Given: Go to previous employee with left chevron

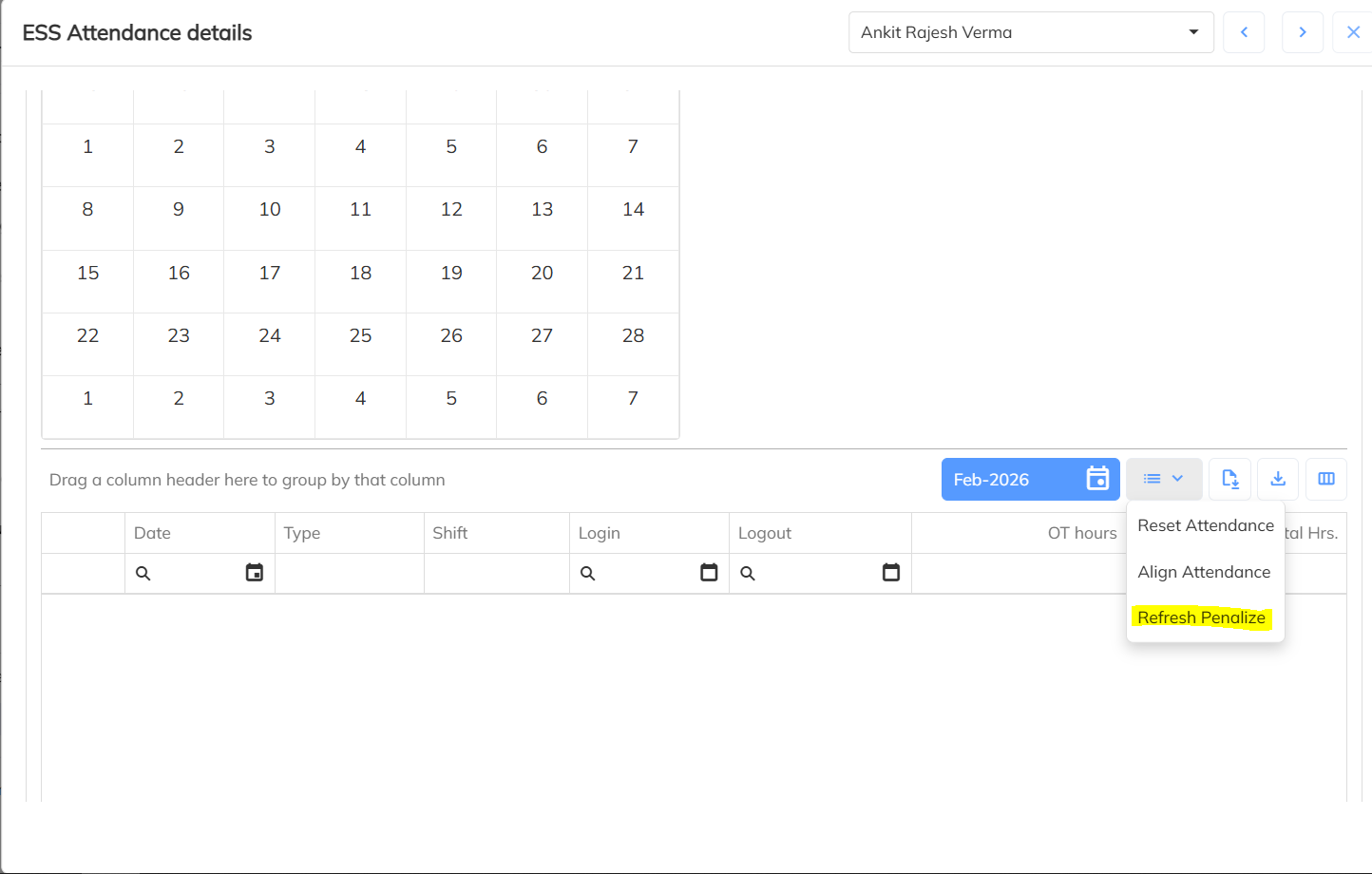Looking at the screenshot, I should (x=1244, y=32).
